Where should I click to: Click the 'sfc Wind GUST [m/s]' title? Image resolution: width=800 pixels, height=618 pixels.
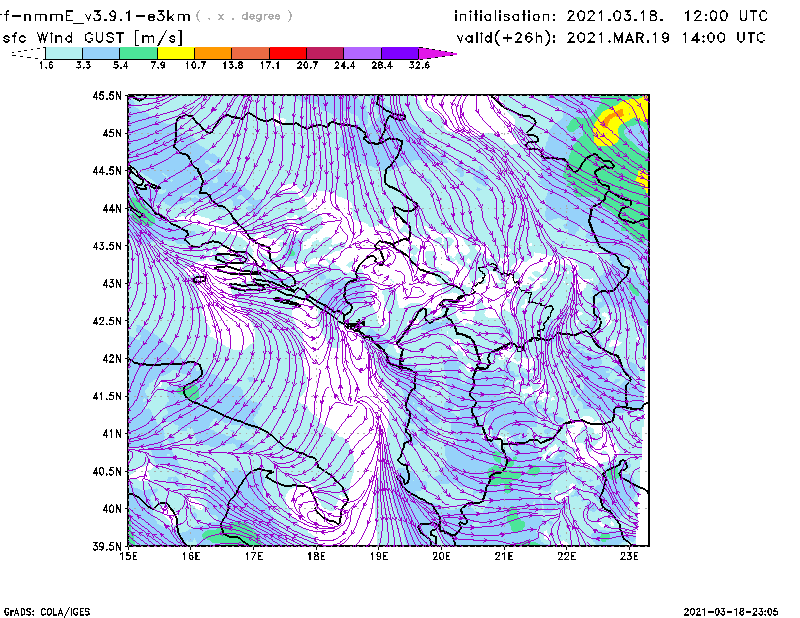pos(92,38)
